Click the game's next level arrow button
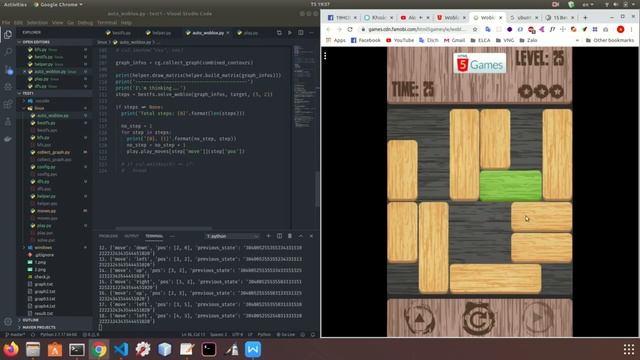Screen dimensions: 640x360 tap(538, 318)
